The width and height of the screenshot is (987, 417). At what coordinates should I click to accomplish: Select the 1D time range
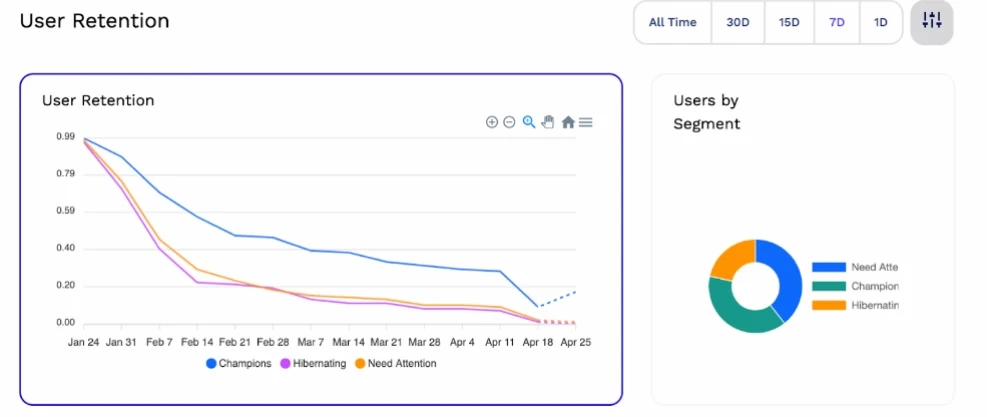pos(881,23)
